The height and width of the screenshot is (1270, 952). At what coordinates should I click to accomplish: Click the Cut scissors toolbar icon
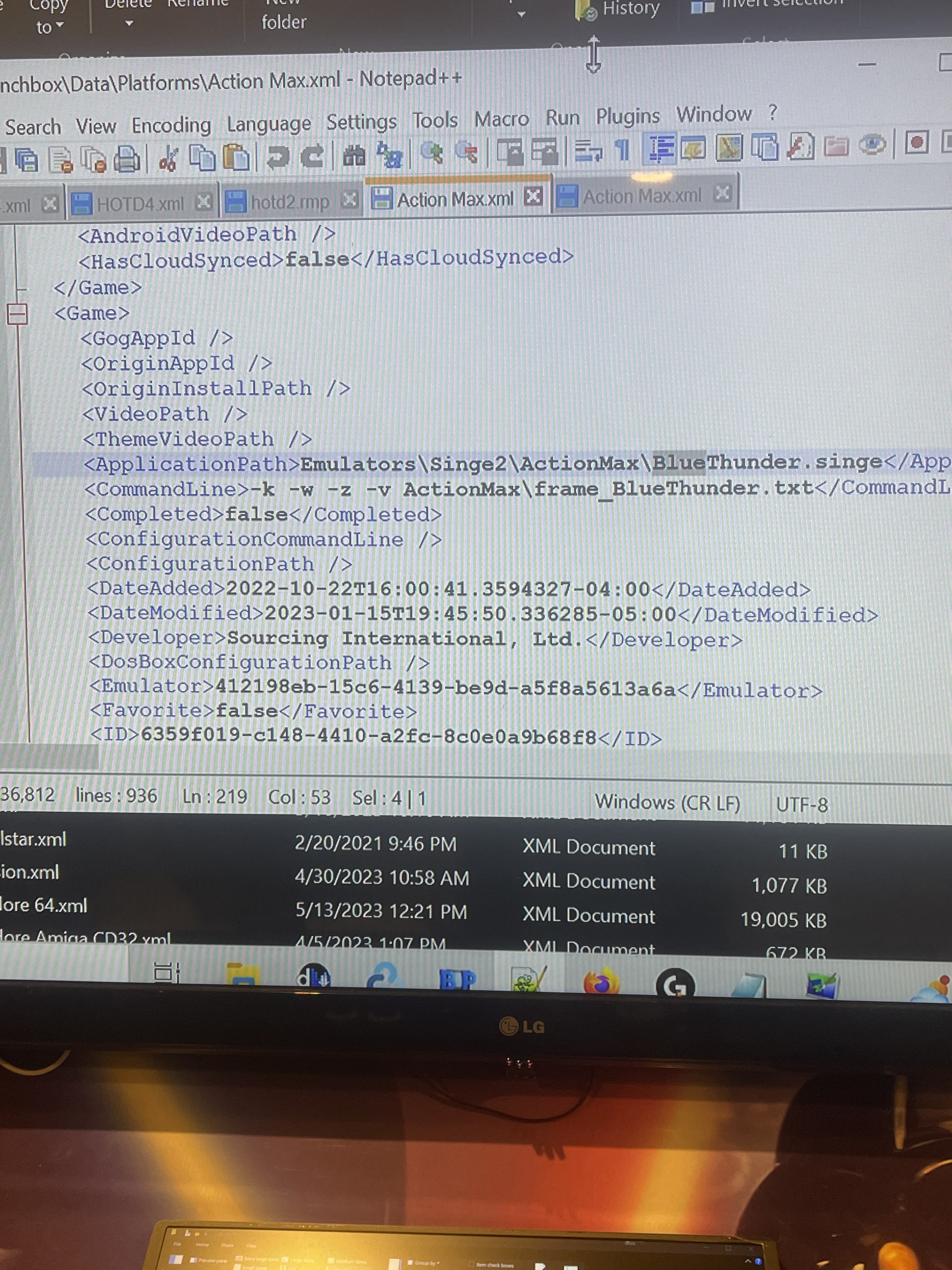click(168, 158)
